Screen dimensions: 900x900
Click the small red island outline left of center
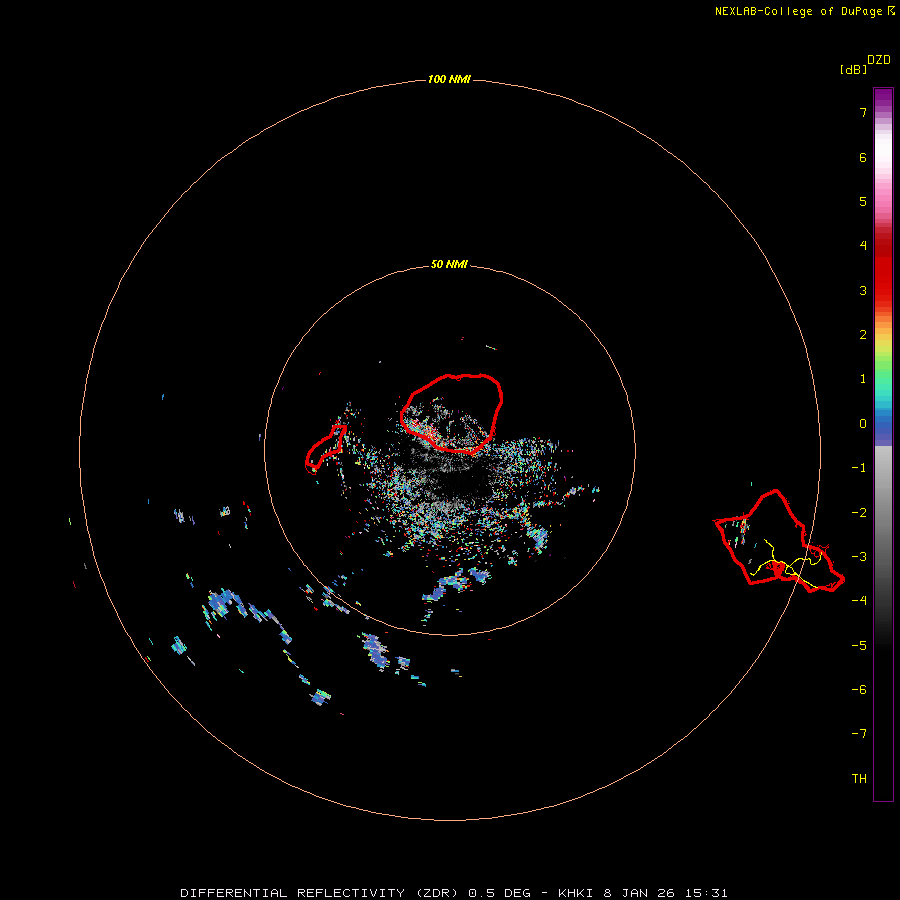[325, 449]
